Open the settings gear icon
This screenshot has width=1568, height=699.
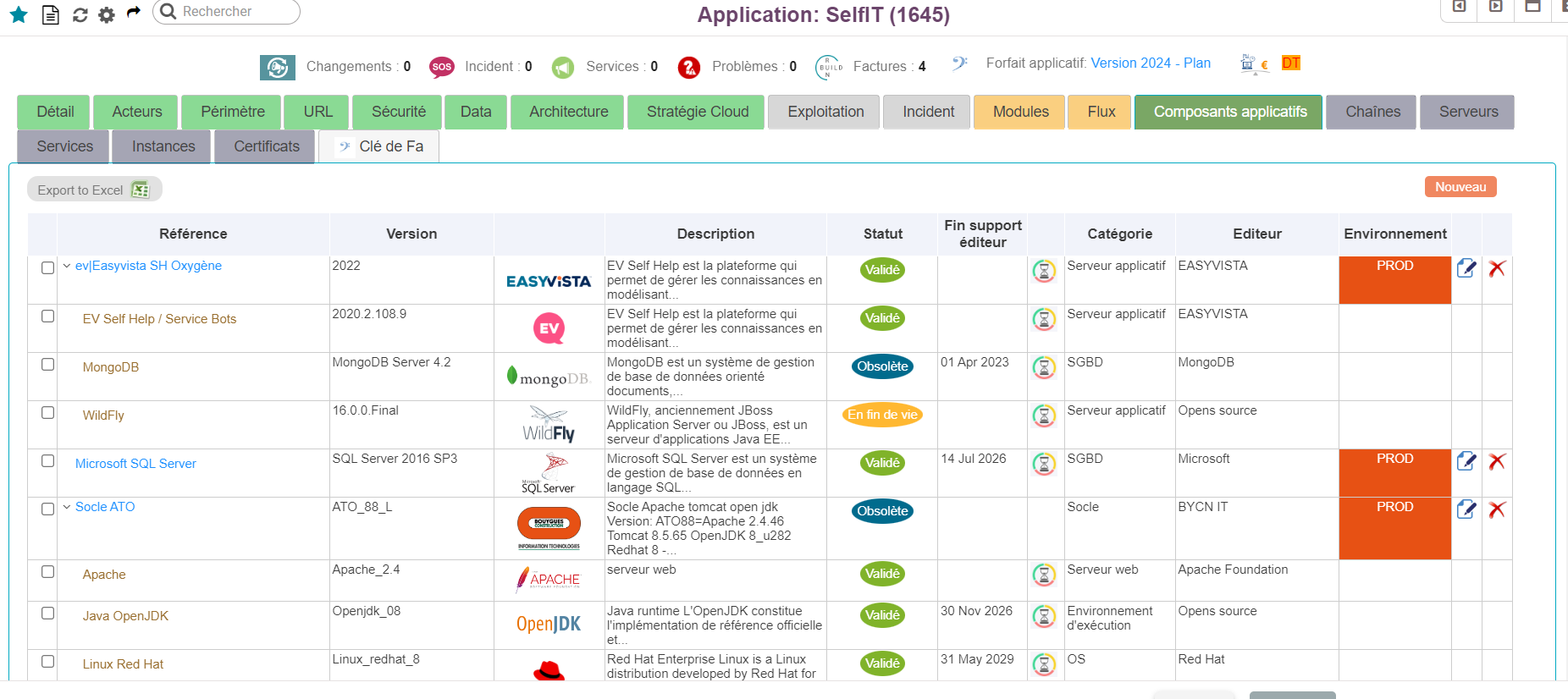(107, 14)
